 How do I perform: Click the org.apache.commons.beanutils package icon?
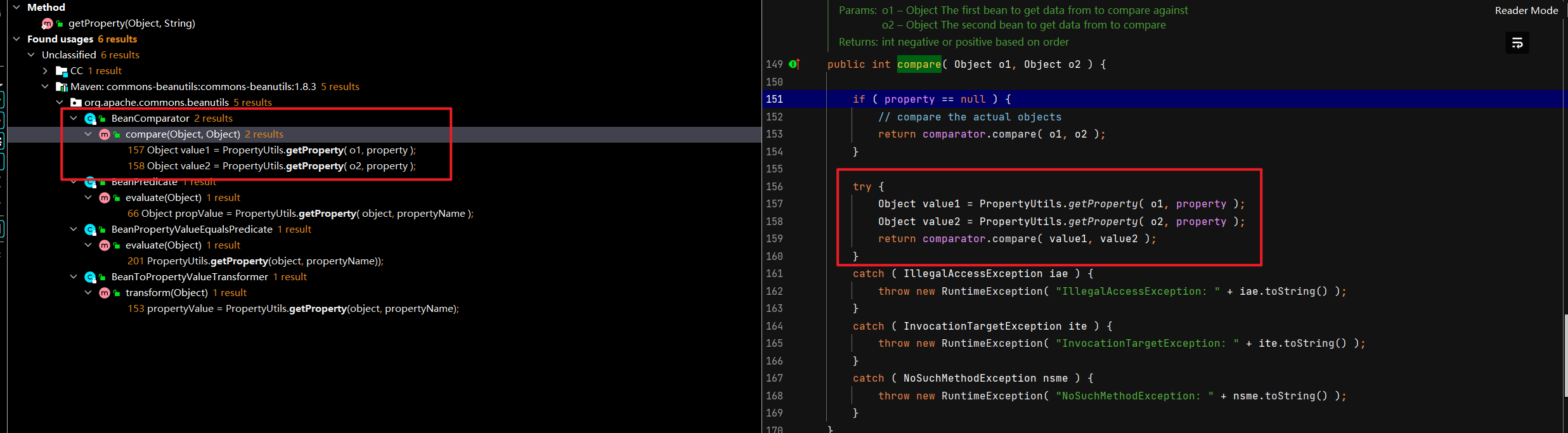(x=76, y=102)
